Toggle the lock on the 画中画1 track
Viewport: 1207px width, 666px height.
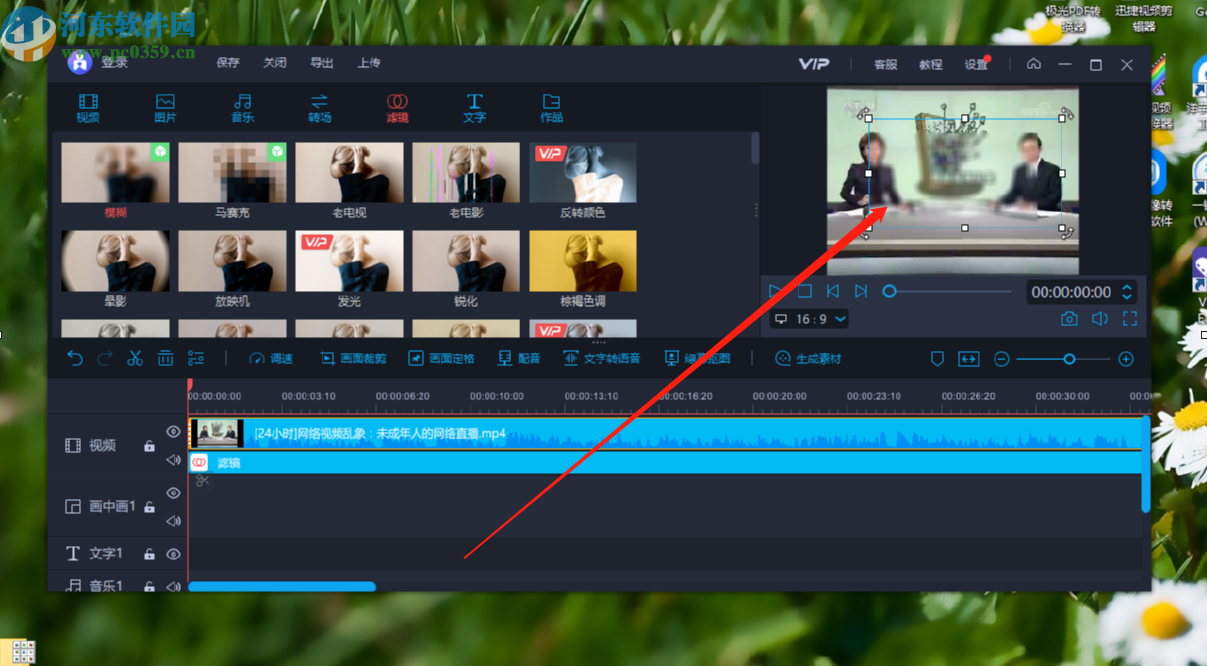pos(149,507)
